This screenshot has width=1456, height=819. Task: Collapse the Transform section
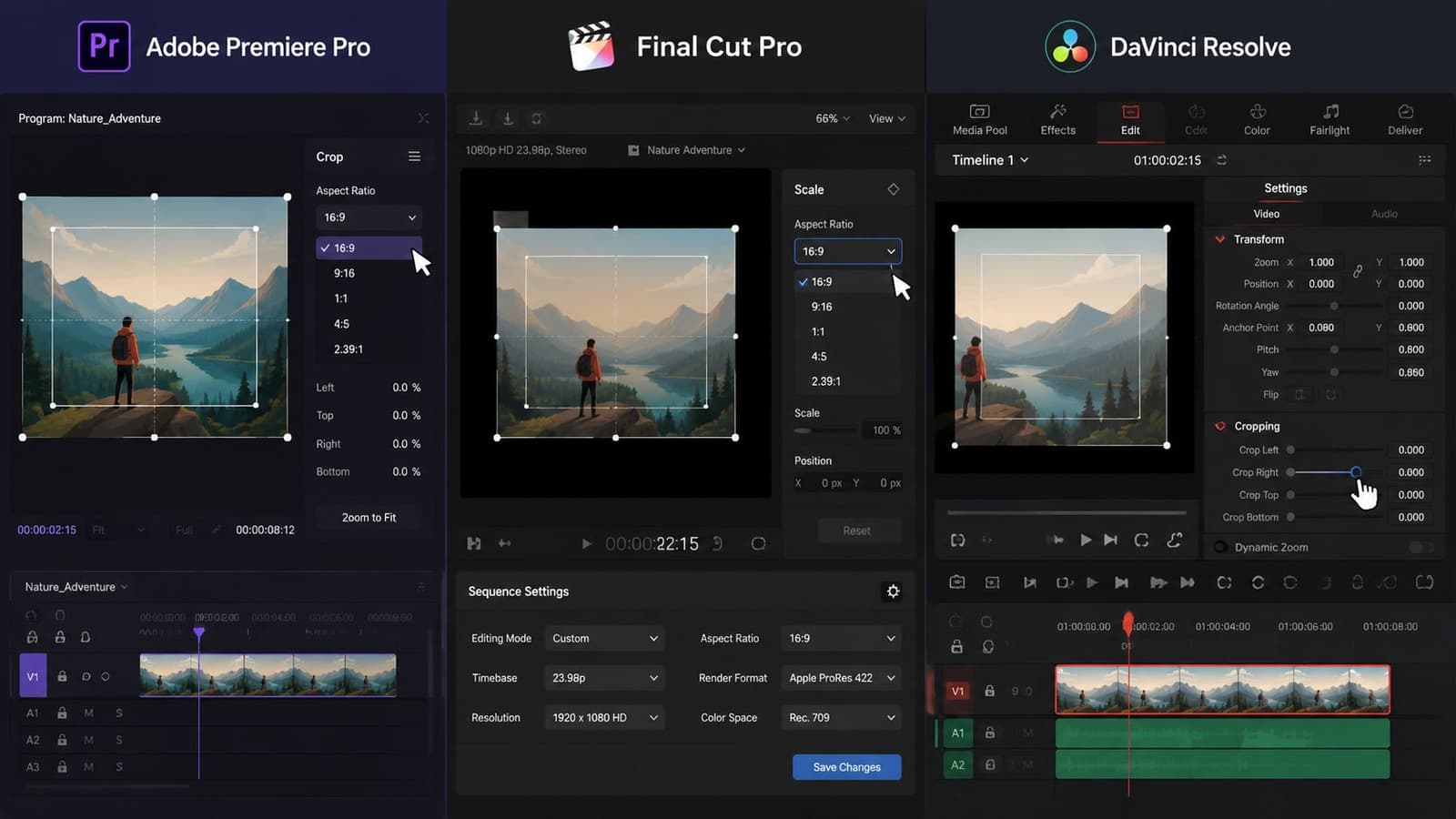[1220, 239]
